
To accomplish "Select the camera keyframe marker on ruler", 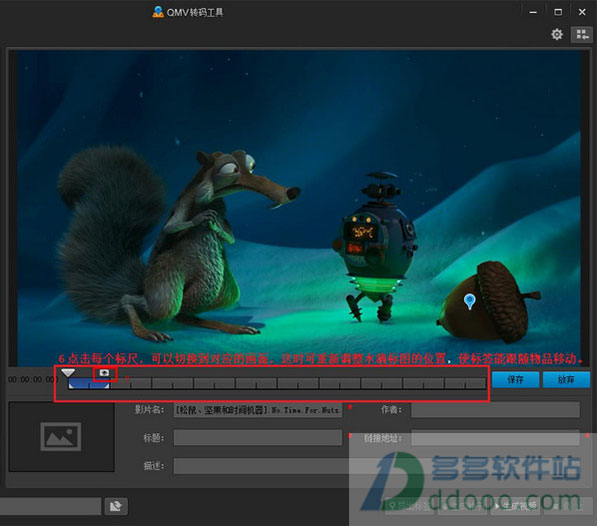I will click(104, 373).
